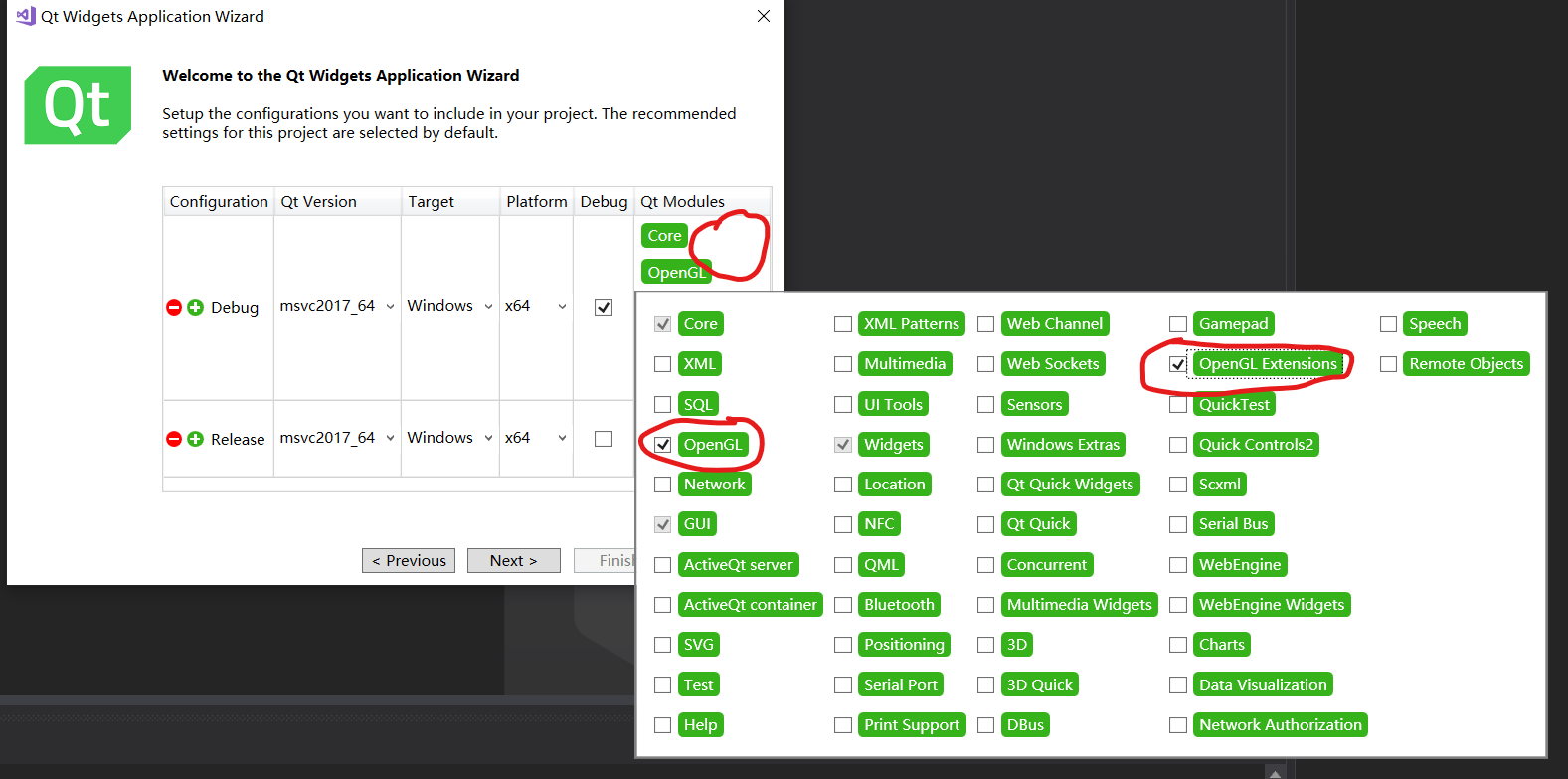Enable the Web Channel checkbox
This screenshot has height=779, width=1568.
[986, 324]
